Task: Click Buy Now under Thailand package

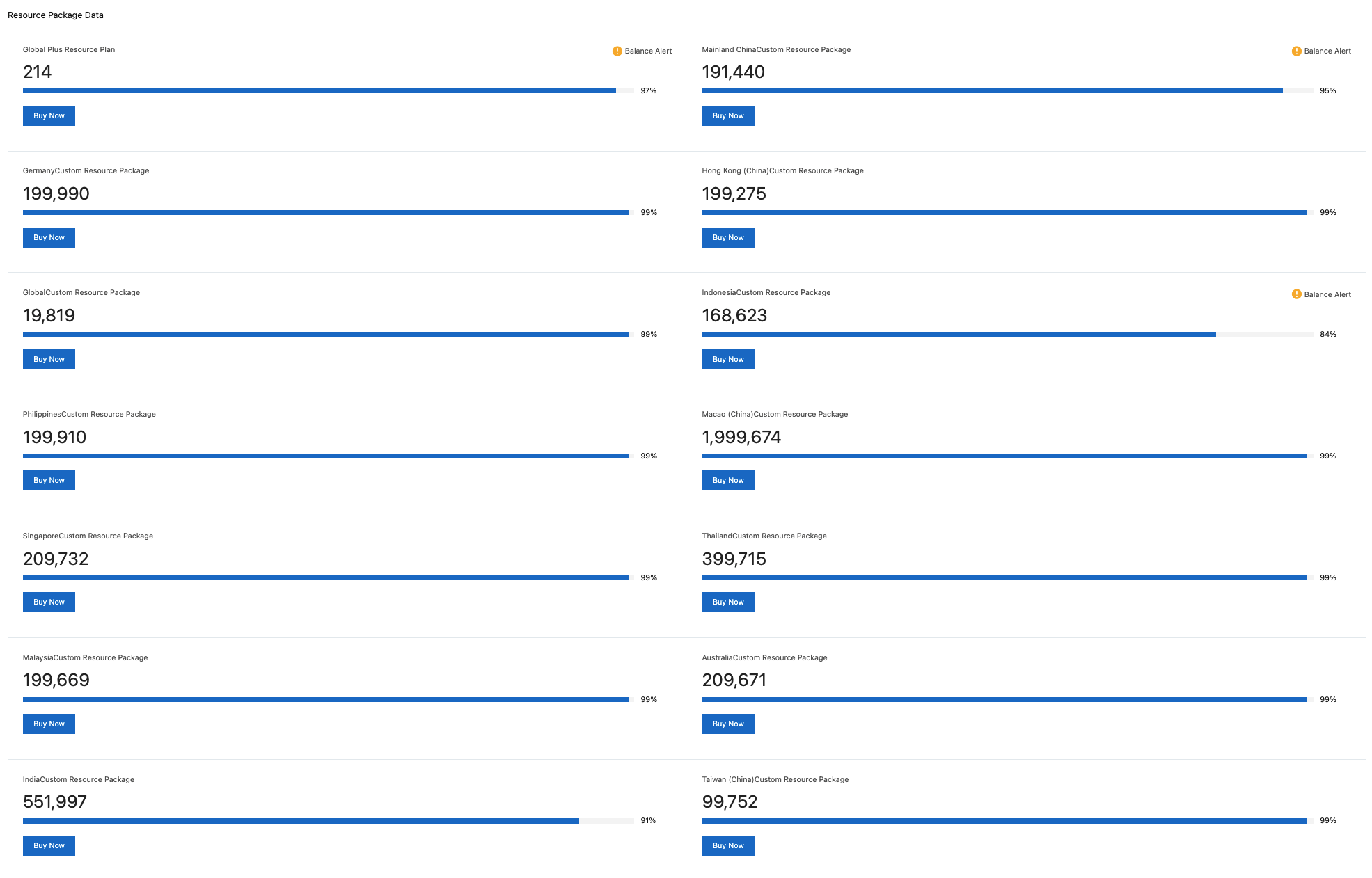Action: 728,602
